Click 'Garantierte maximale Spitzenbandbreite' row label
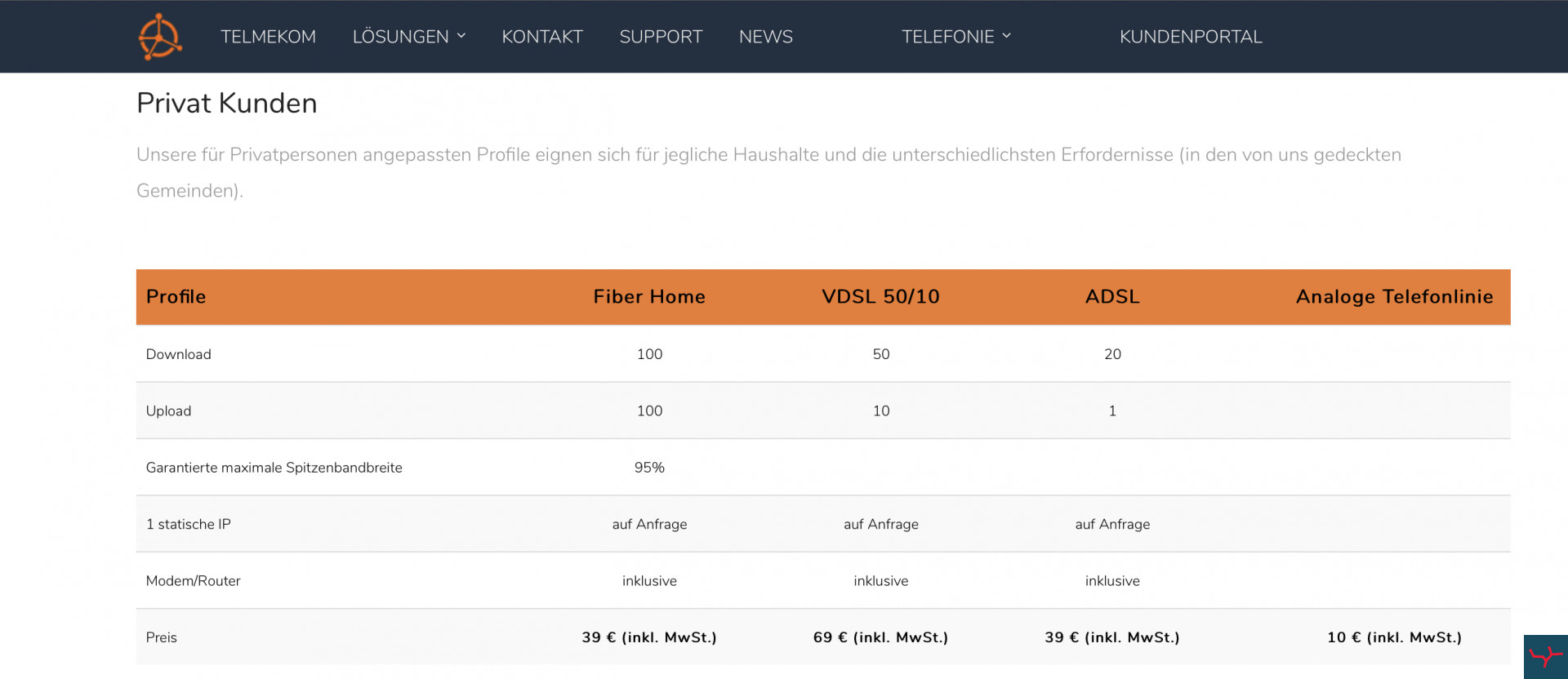1568x679 pixels. pos(274,468)
